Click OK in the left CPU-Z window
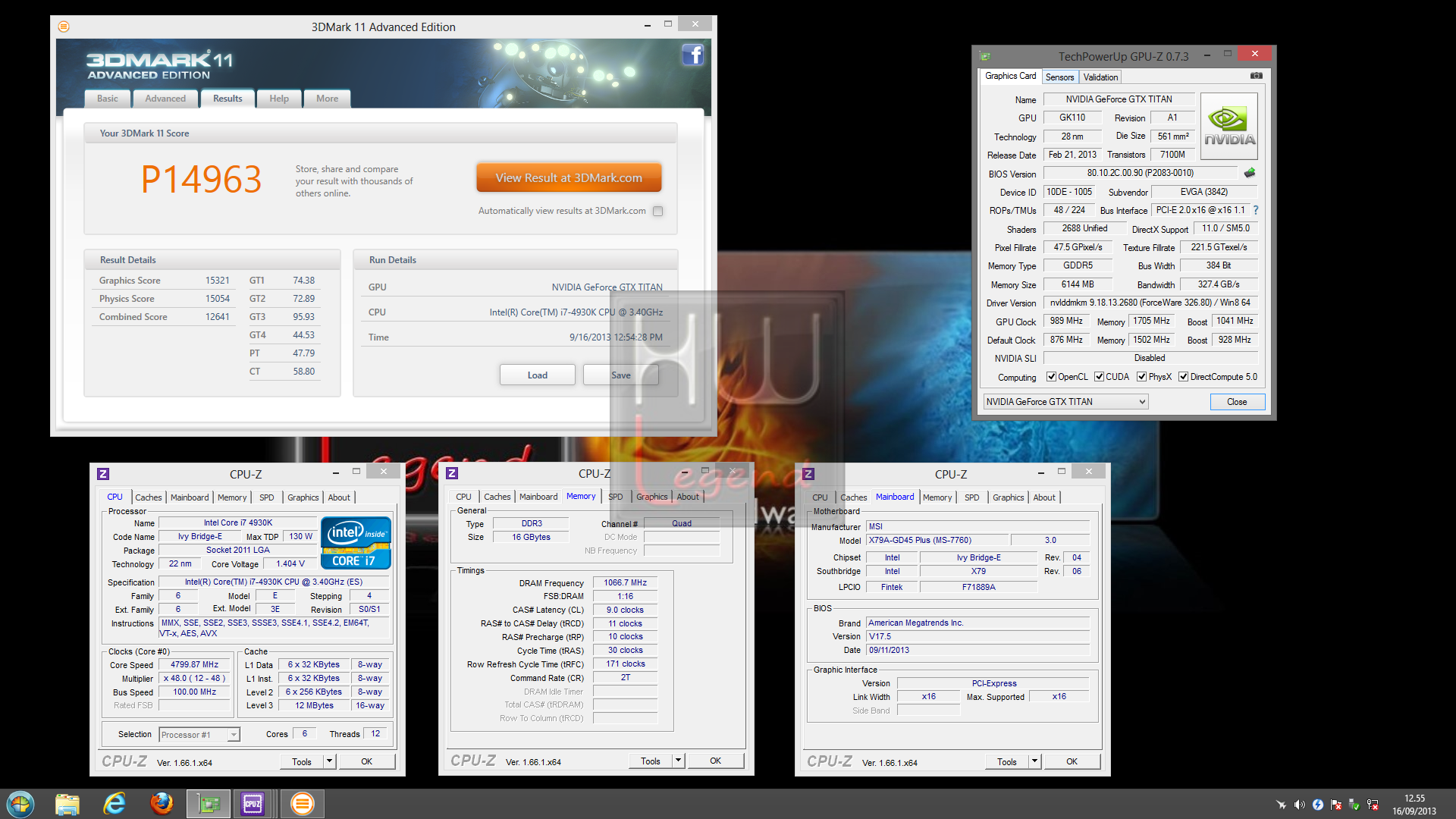Screen dimensions: 1456x819 coord(367,761)
